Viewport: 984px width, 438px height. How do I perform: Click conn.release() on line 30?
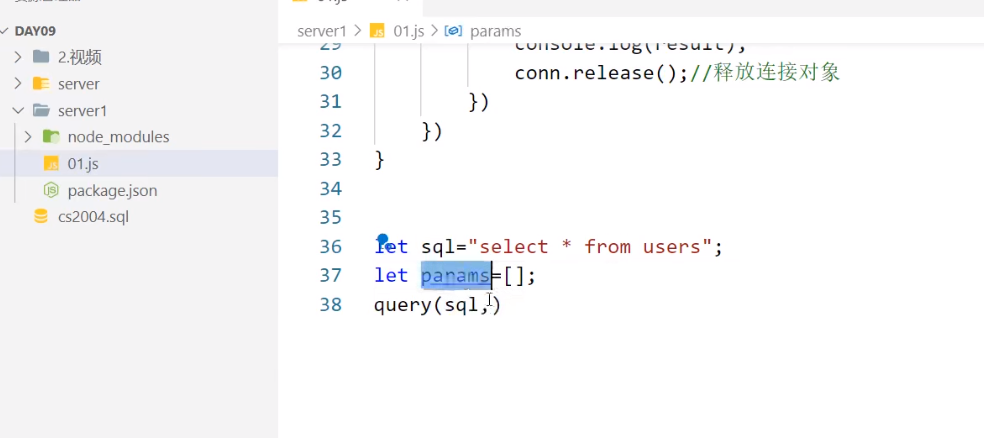tap(596, 73)
